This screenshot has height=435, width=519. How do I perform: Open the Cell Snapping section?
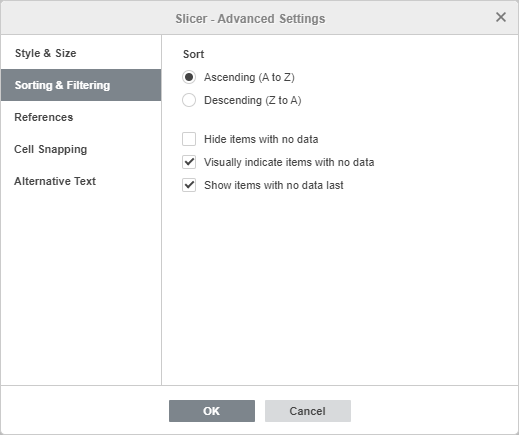pos(81,149)
